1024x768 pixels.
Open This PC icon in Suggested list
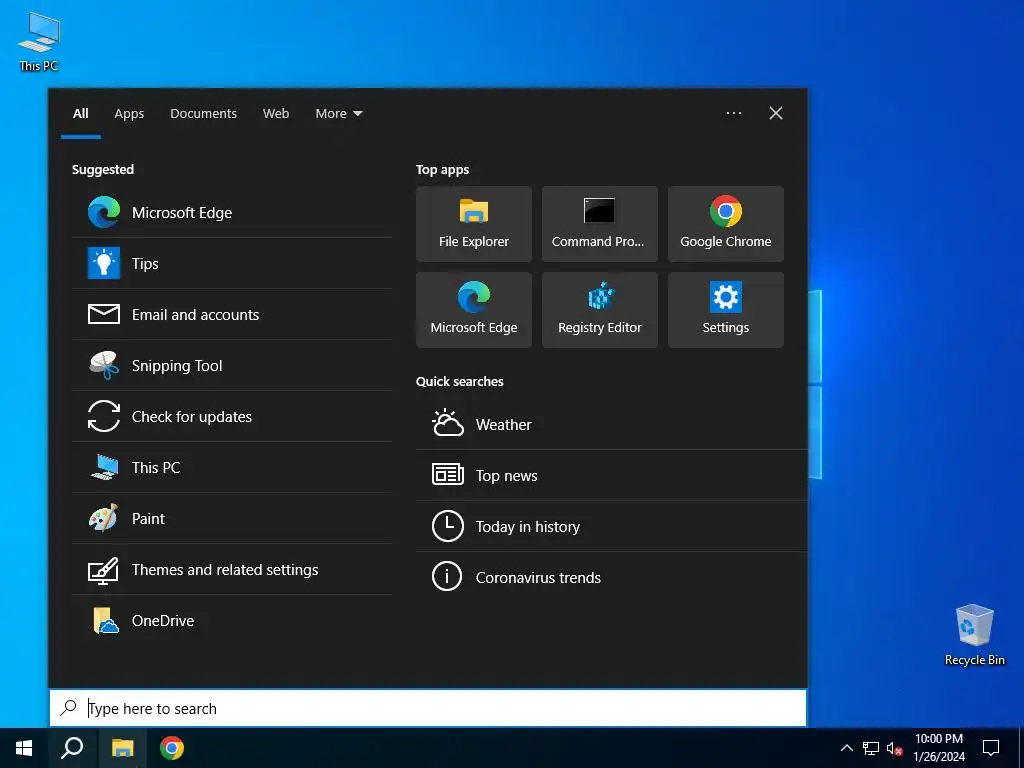click(x=104, y=467)
